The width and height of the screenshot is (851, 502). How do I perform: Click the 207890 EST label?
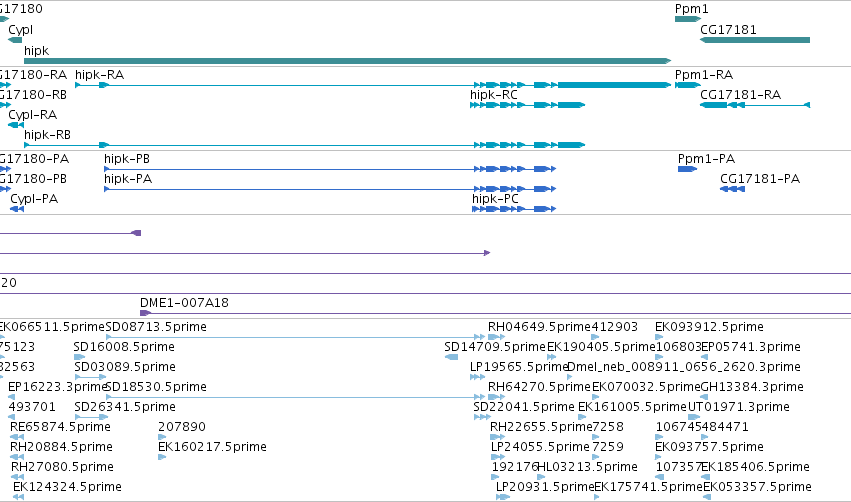pyautogui.click(x=182, y=427)
